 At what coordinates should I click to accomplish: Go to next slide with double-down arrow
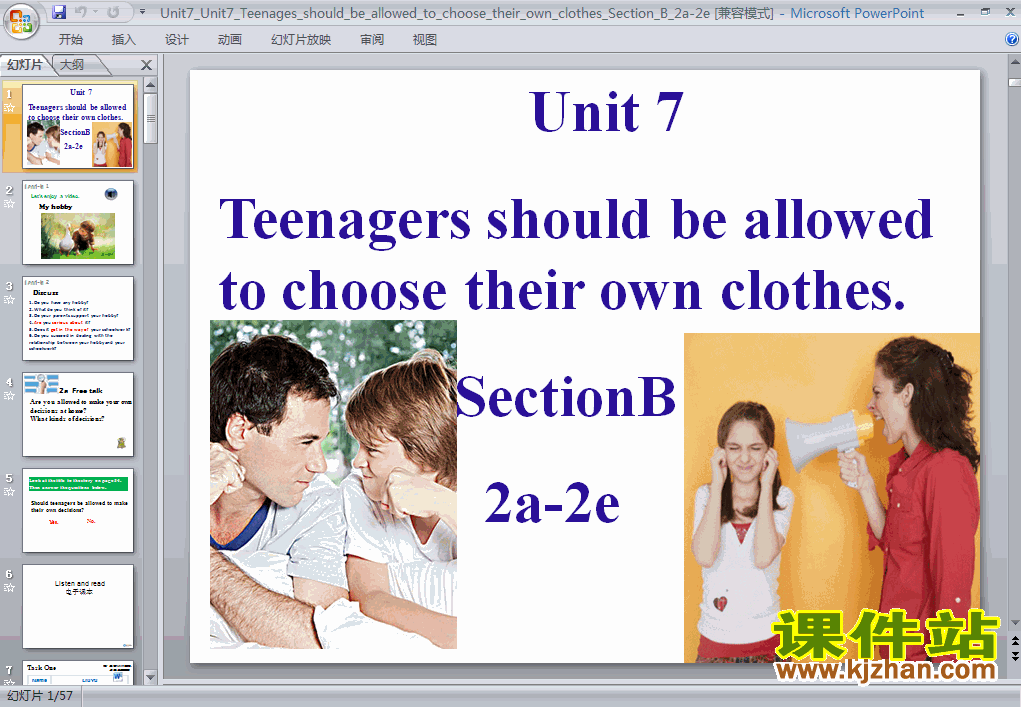(x=1014, y=655)
